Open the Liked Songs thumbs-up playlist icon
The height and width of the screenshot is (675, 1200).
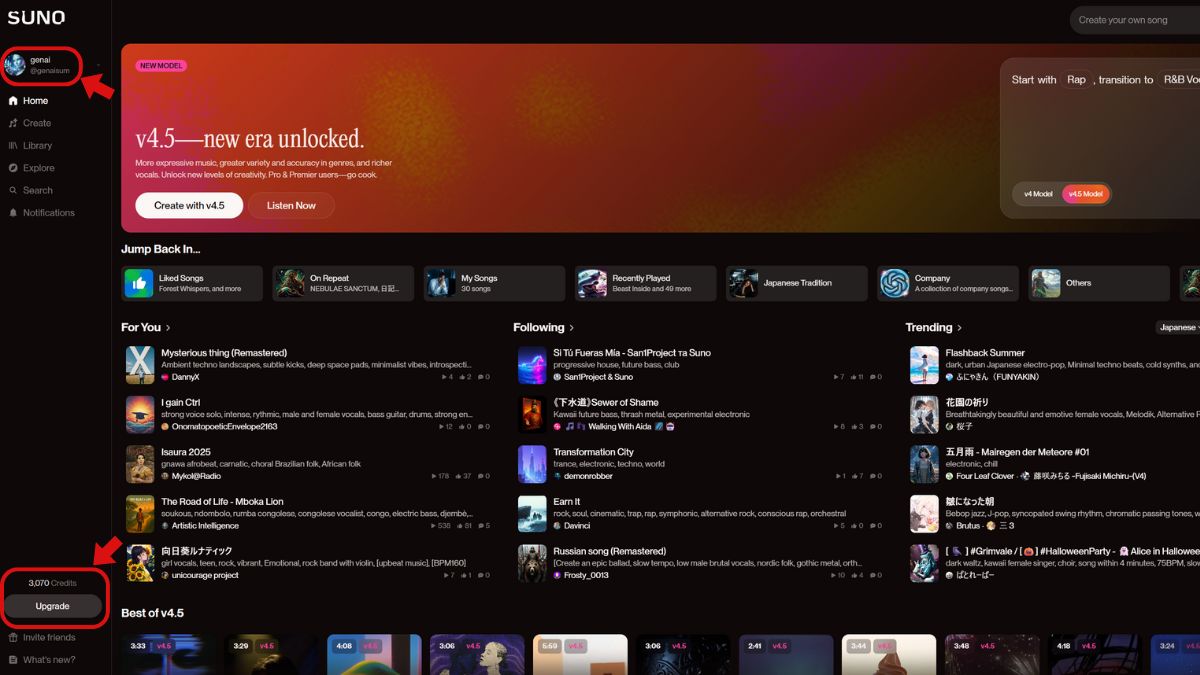139,284
